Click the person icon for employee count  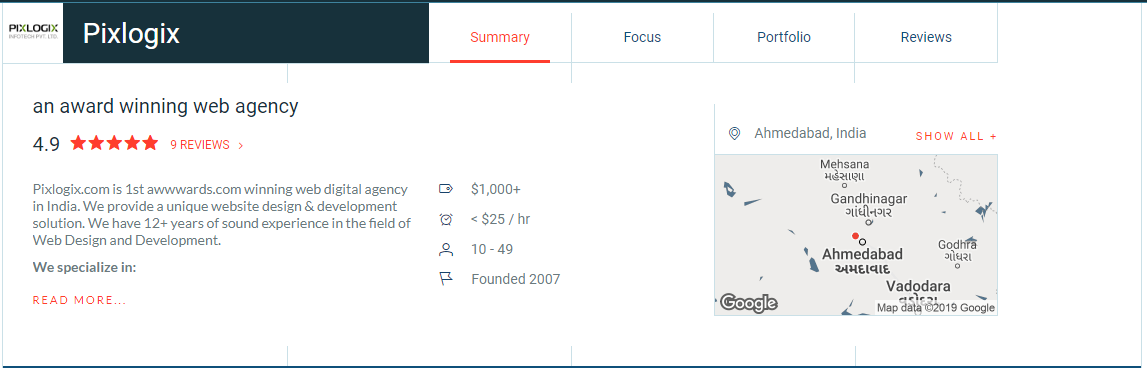point(445,249)
